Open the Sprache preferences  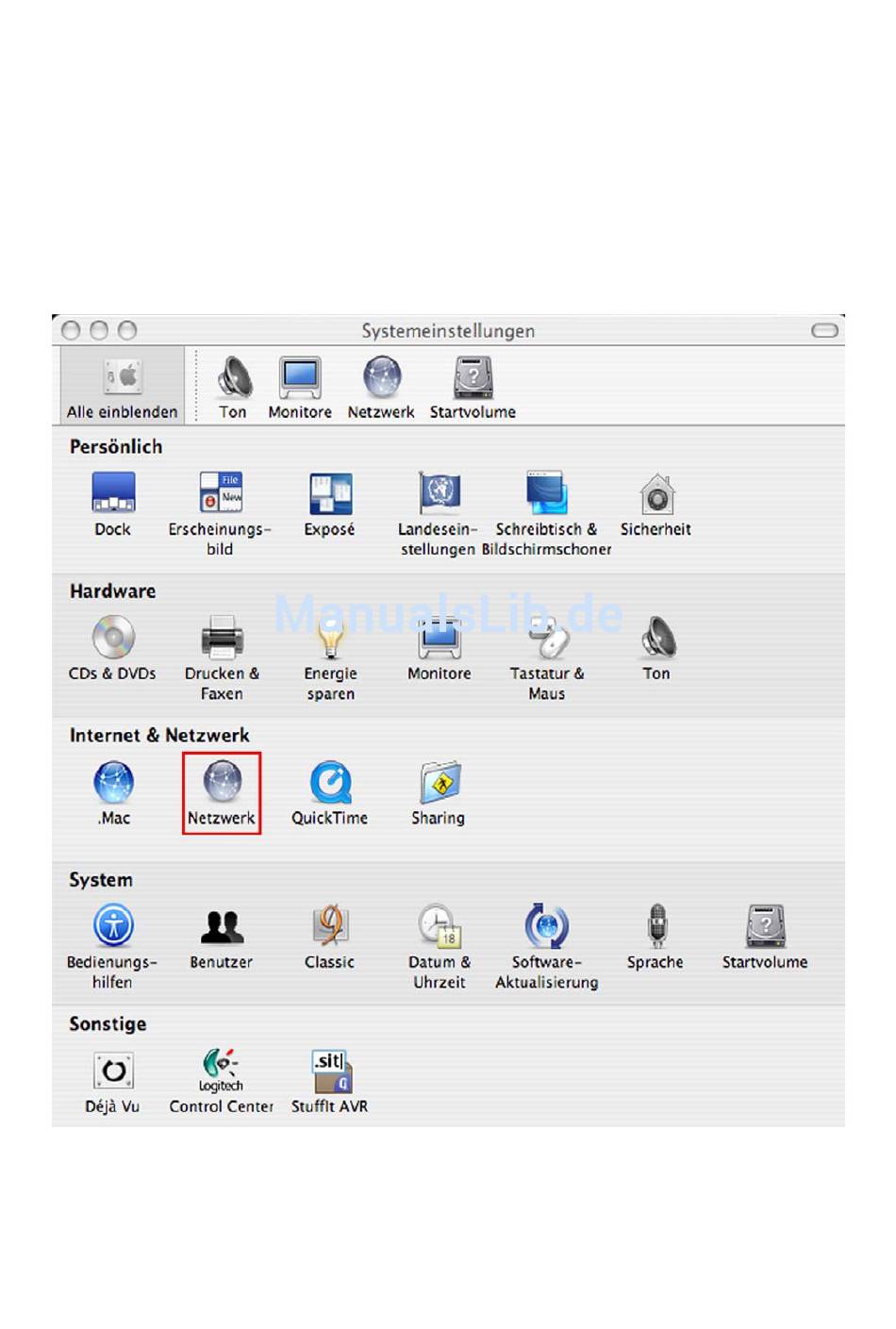tap(655, 938)
